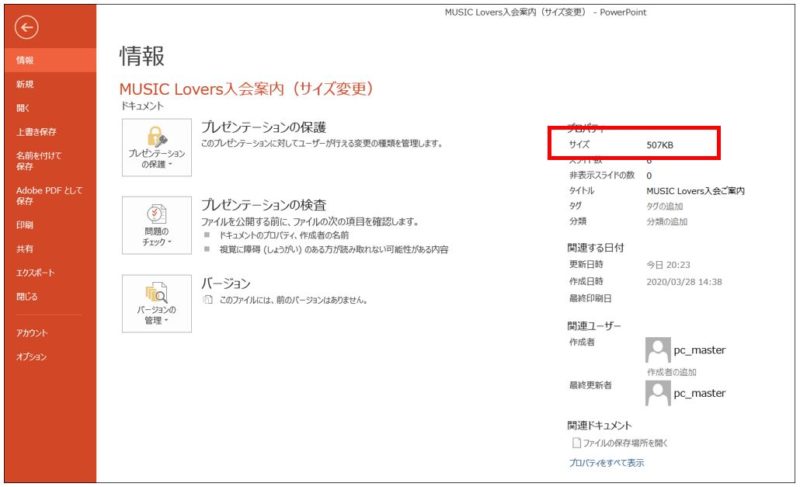The height and width of the screenshot is (487, 800).
Task: Click the file name MUSIC Lovers入会案内（サイズ変更）heading
Action: tap(246, 89)
